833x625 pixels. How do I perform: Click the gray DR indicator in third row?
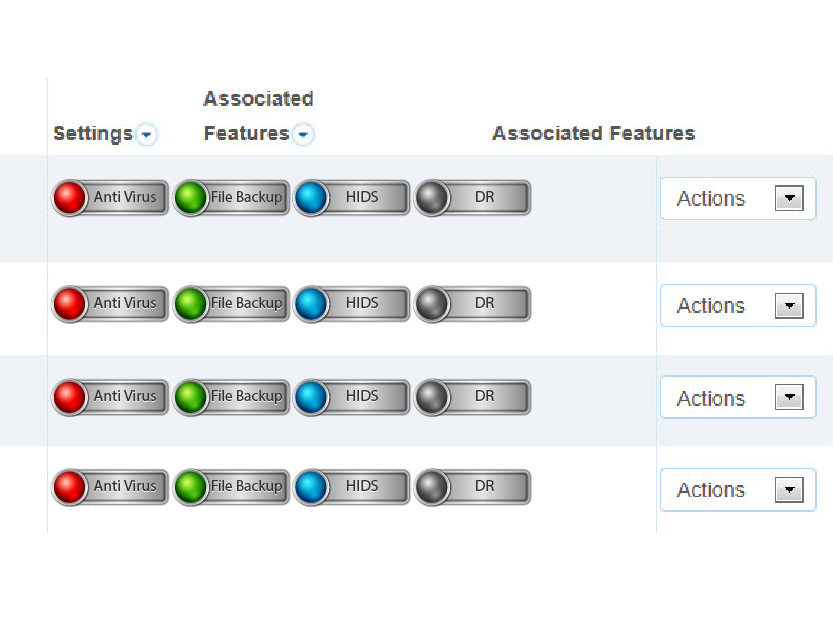pos(432,397)
